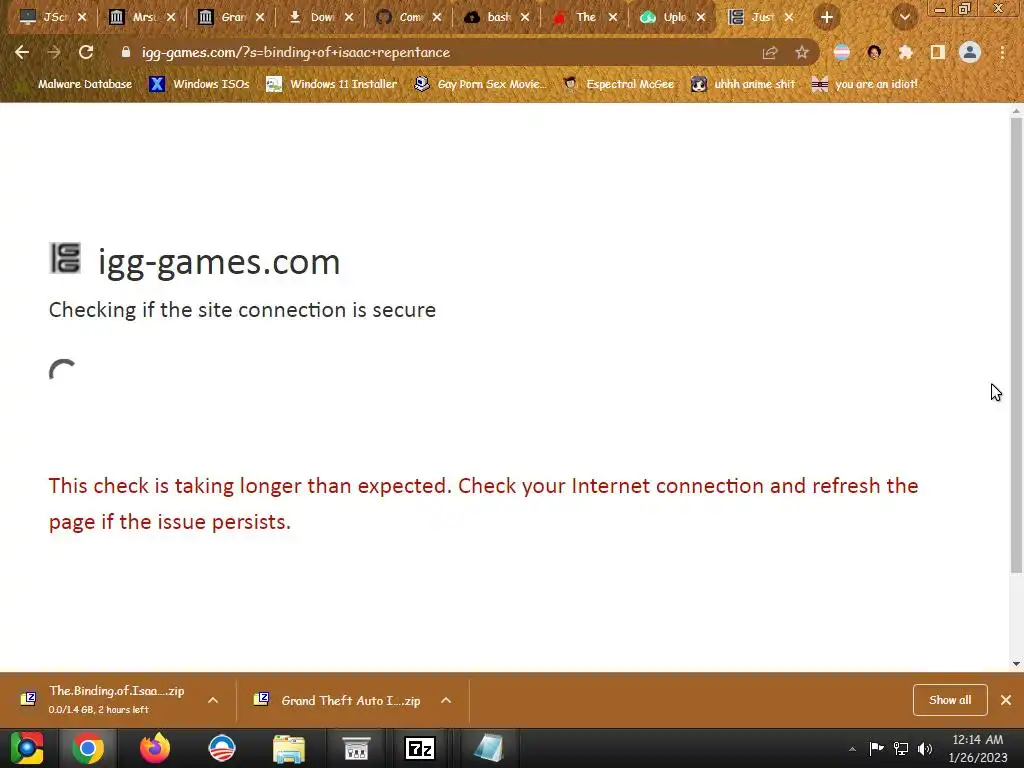Screen dimensions: 1024x768
Task: Click the page vertical scrollbar
Action: click(1016, 346)
